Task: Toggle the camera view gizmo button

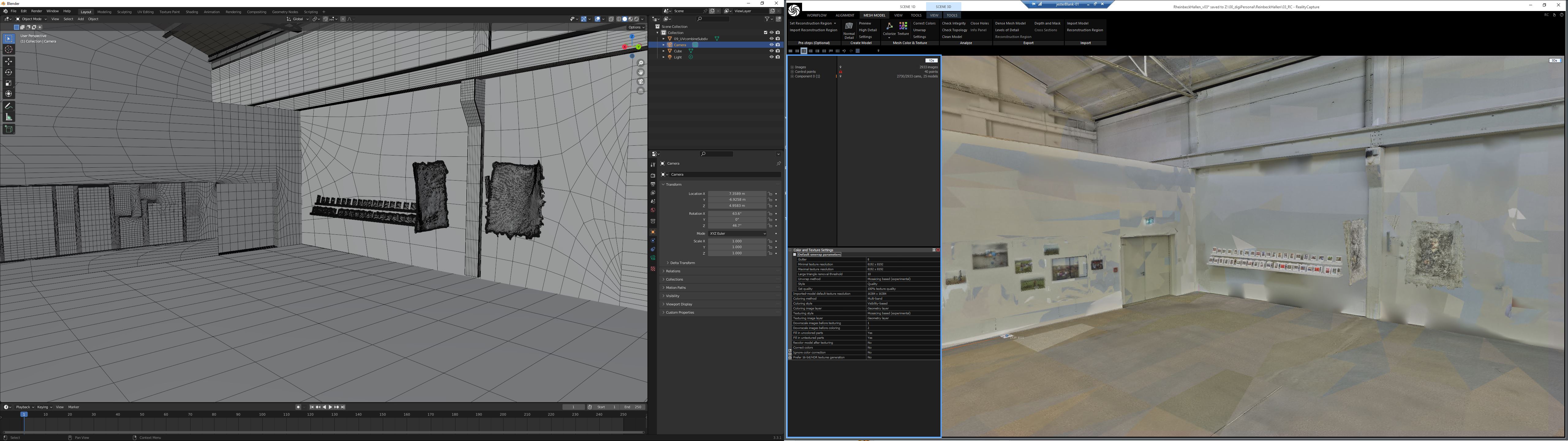Action: pyautogui.click(x=640, y=81)
